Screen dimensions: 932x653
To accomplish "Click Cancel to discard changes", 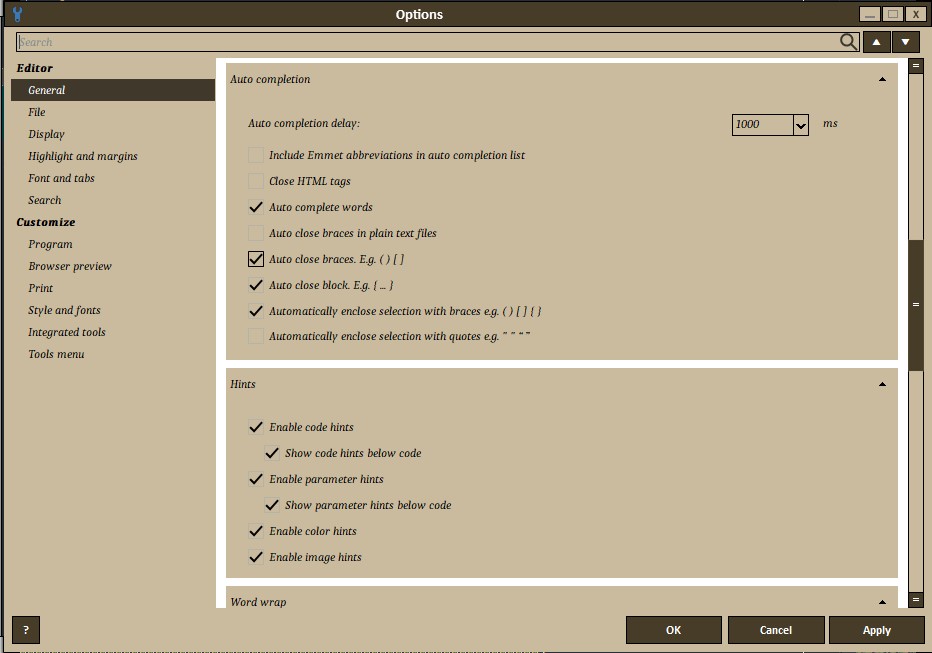I will coord(776,630).
